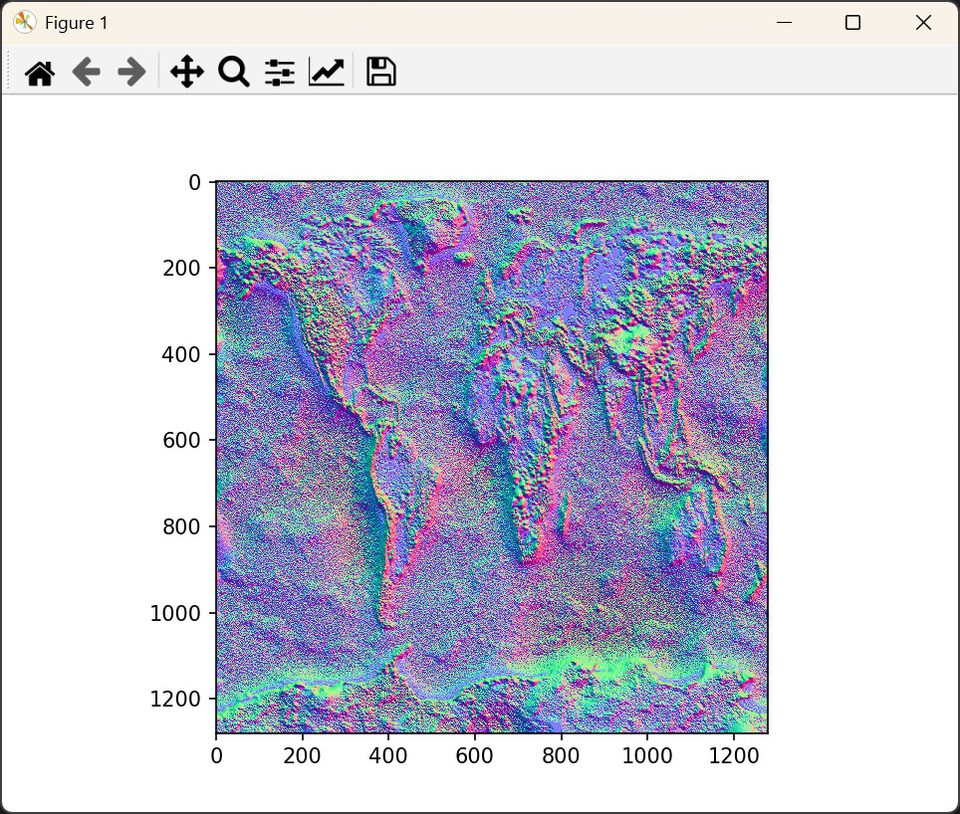Click the x-axis tick label 600
960x814 pixels.
474,756
